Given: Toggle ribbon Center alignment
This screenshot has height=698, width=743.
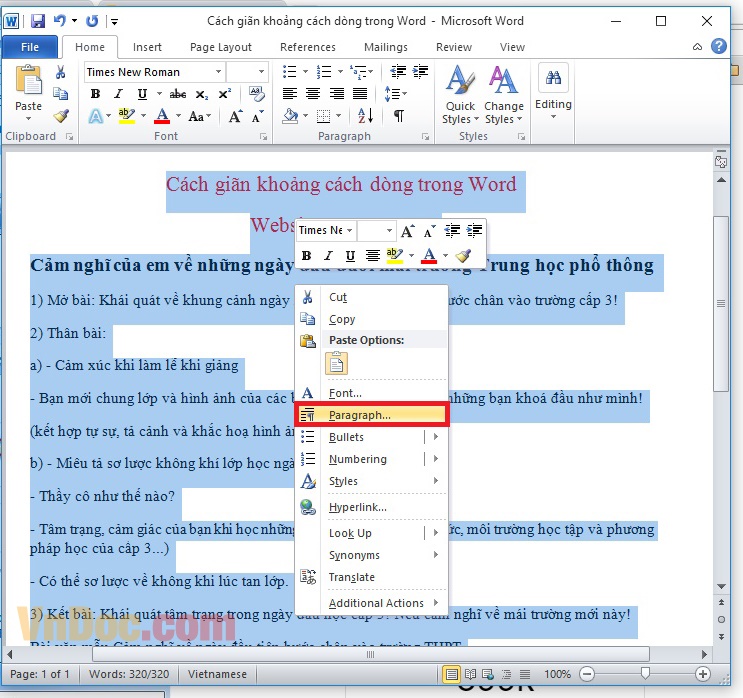Looking at the screenshot, I should (x=313, y=94).
